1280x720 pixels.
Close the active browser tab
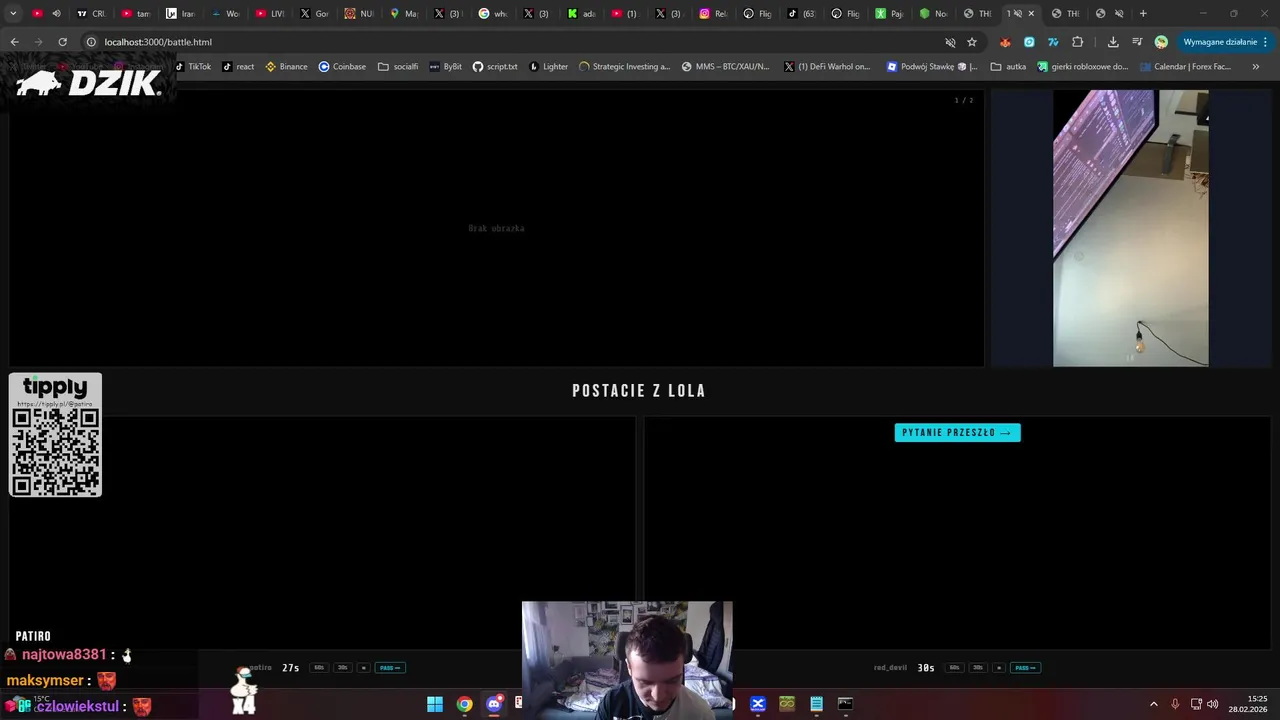pos(1031,14)
